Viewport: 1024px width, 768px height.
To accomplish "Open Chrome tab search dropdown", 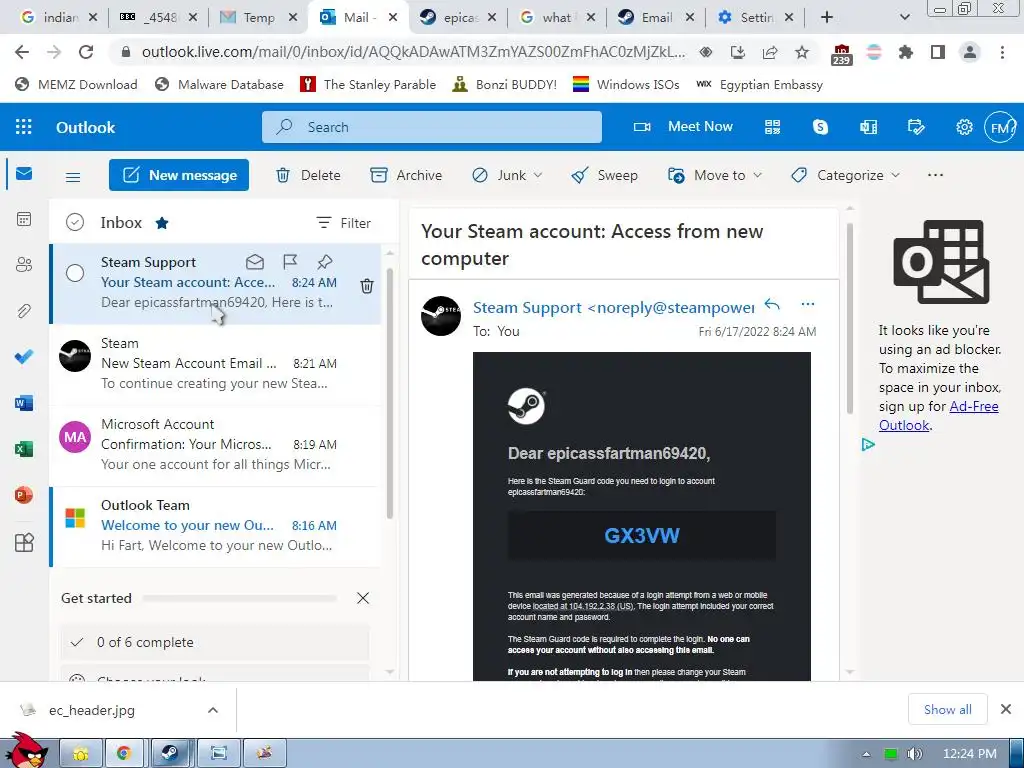I will 904,18.
